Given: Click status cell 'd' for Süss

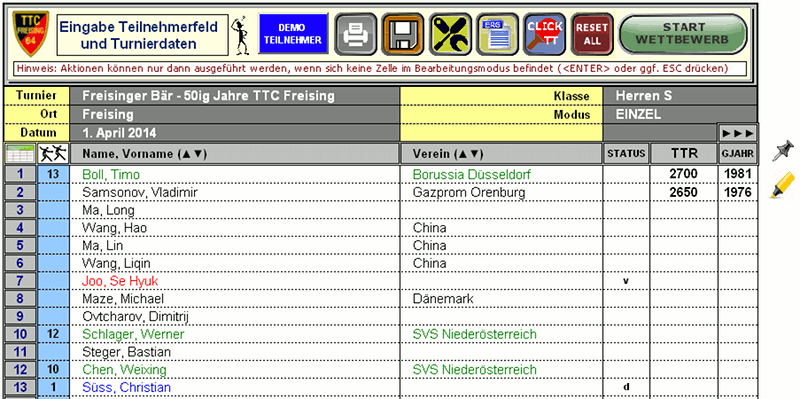Looking at the screenshot, I should click(x=626, y=387).
